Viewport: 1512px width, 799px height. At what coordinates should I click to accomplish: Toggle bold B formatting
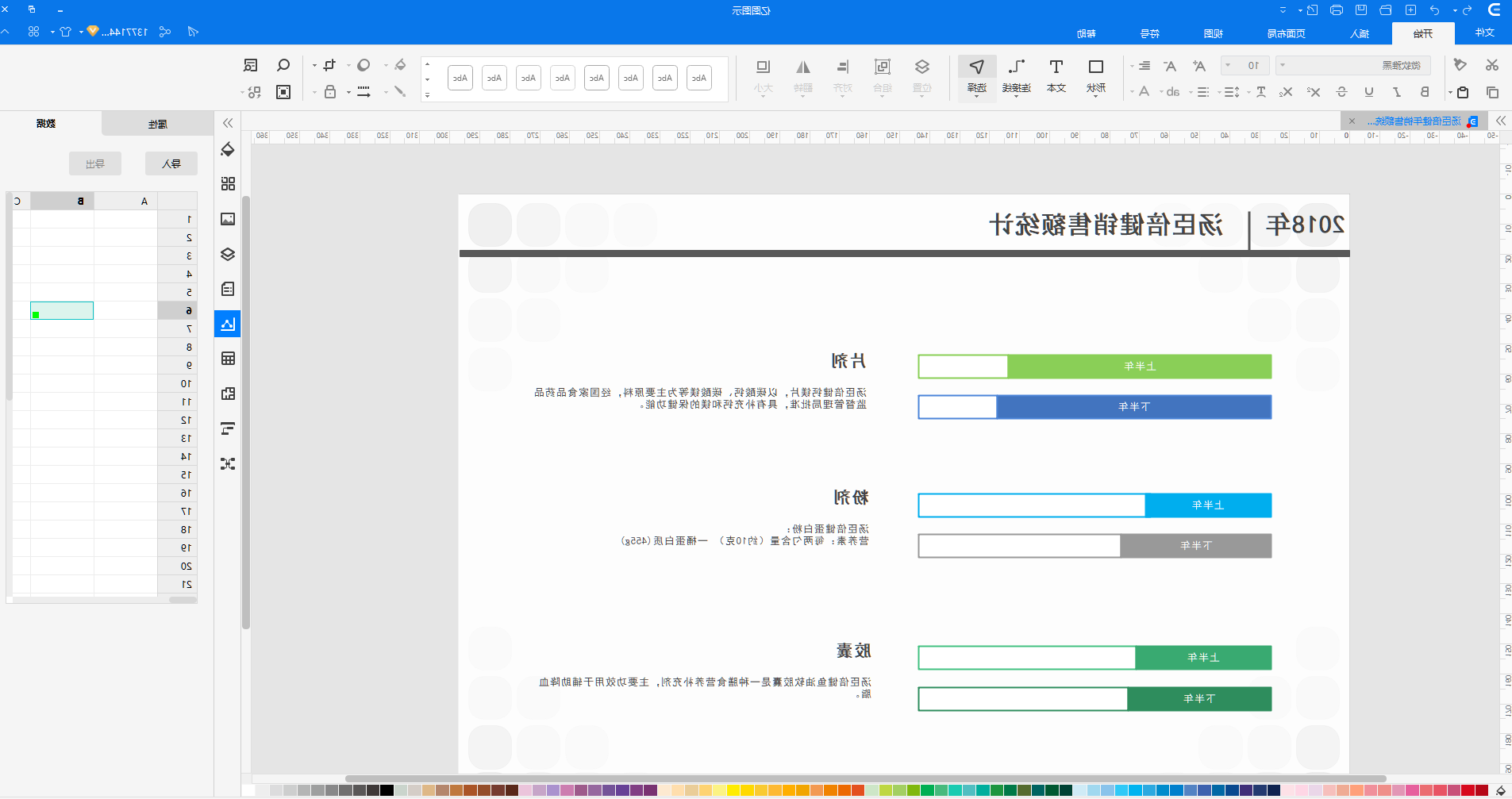[x=1425, y=92]
